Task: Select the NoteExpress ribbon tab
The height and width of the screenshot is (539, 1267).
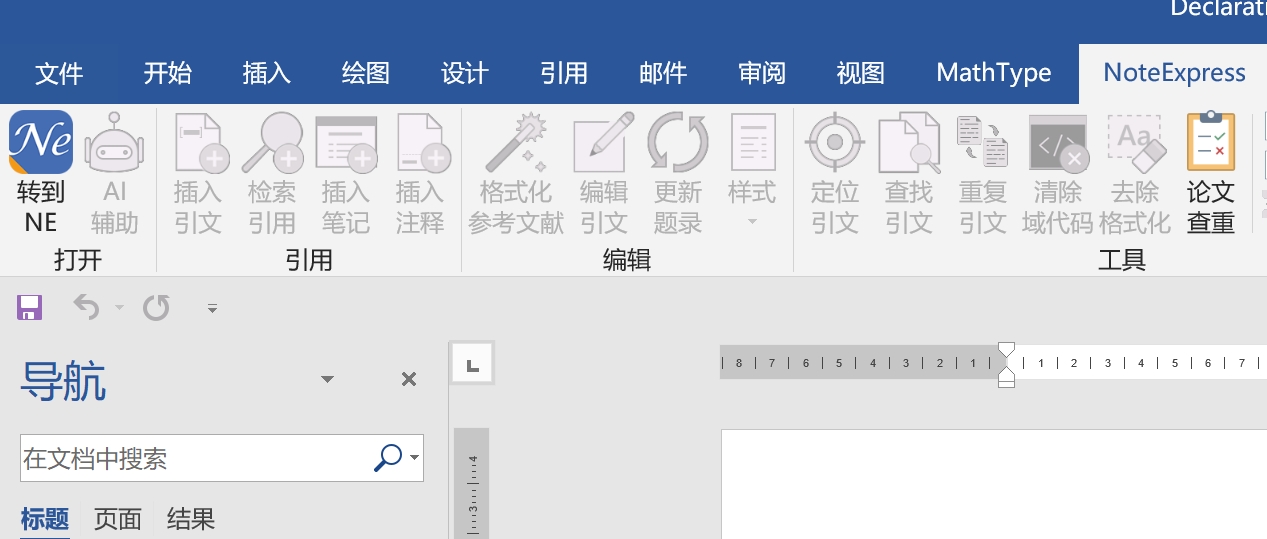Action: click(1174, 73)
